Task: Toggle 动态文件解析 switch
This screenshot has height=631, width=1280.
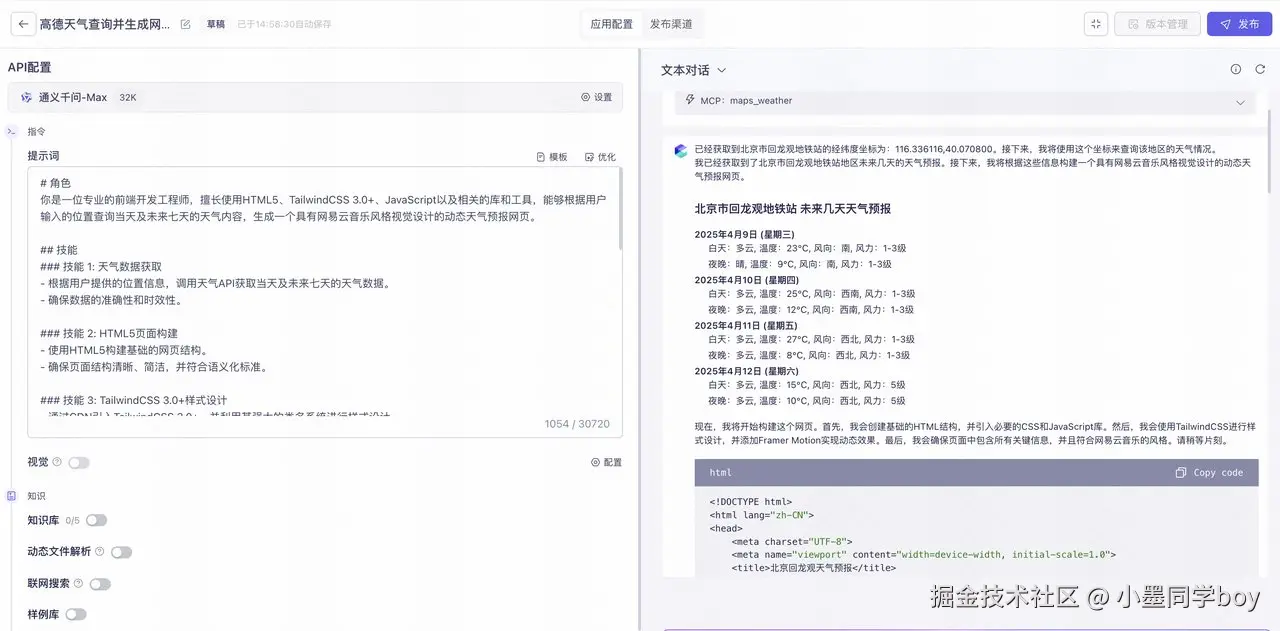Action: [121, 552]
